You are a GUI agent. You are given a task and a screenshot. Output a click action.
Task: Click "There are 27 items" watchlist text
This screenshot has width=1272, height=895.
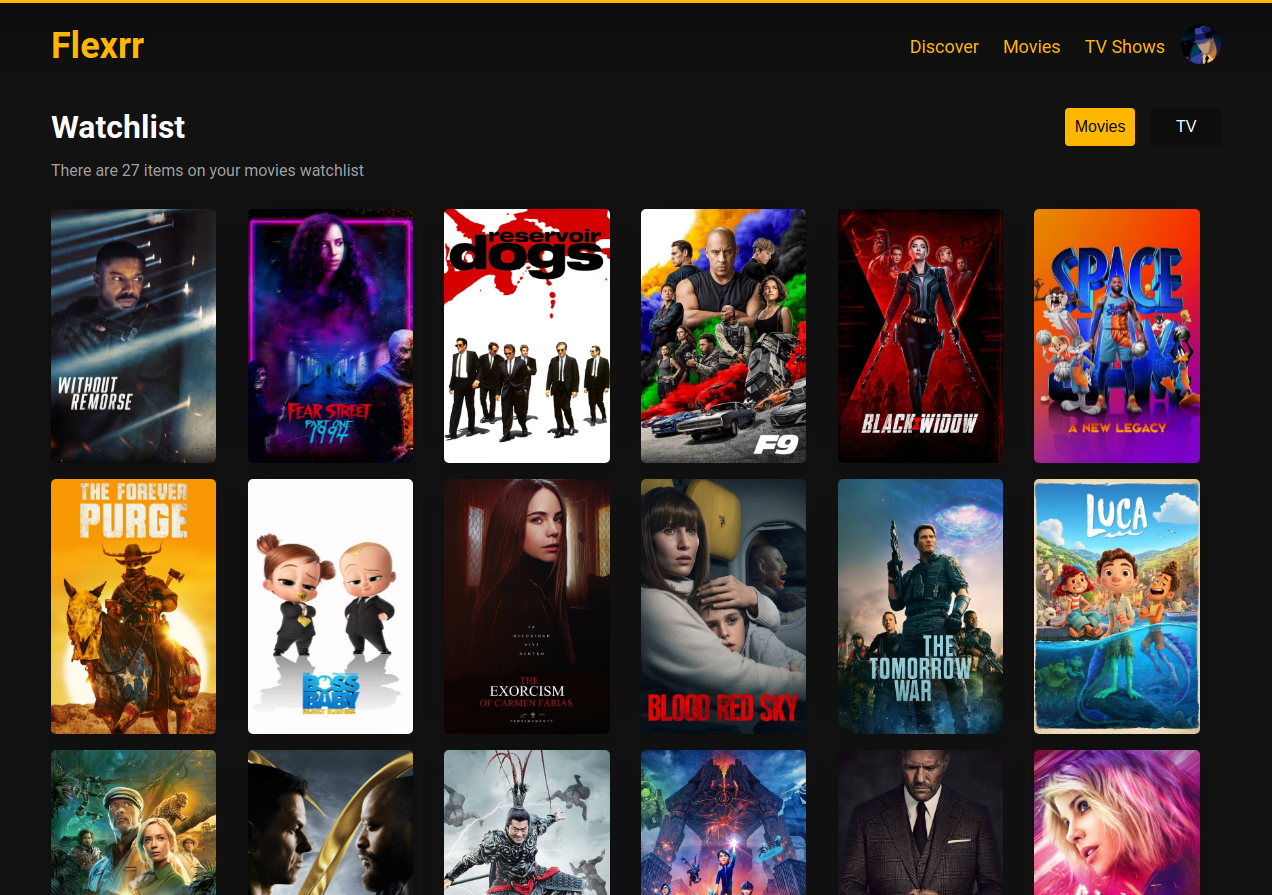(207, 171)
